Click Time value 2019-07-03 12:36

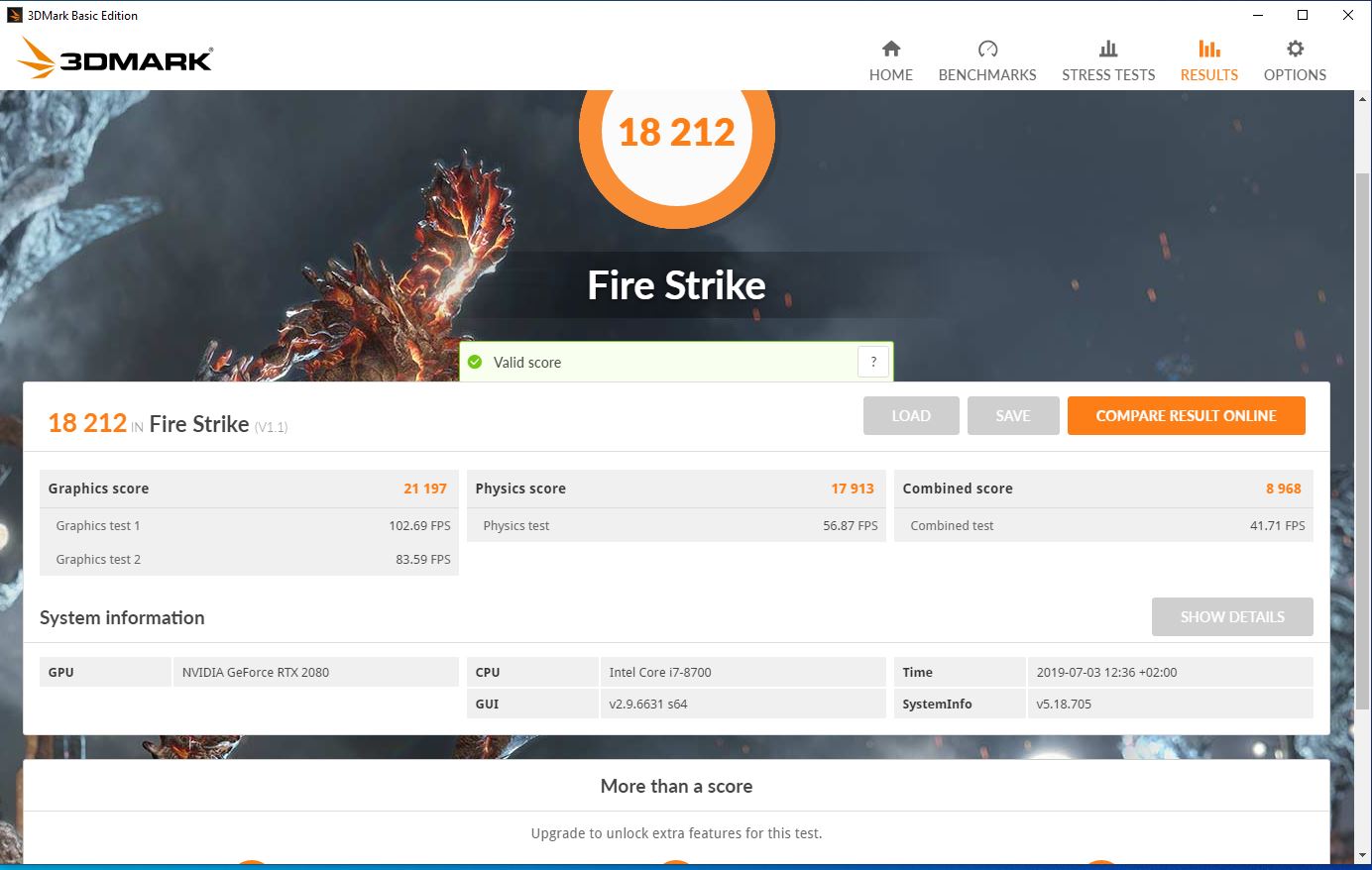coord(1106,672)
